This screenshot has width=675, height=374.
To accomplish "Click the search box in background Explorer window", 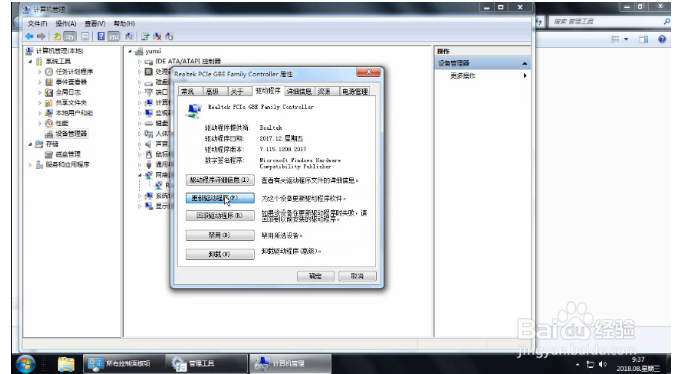I will point(609,22).
